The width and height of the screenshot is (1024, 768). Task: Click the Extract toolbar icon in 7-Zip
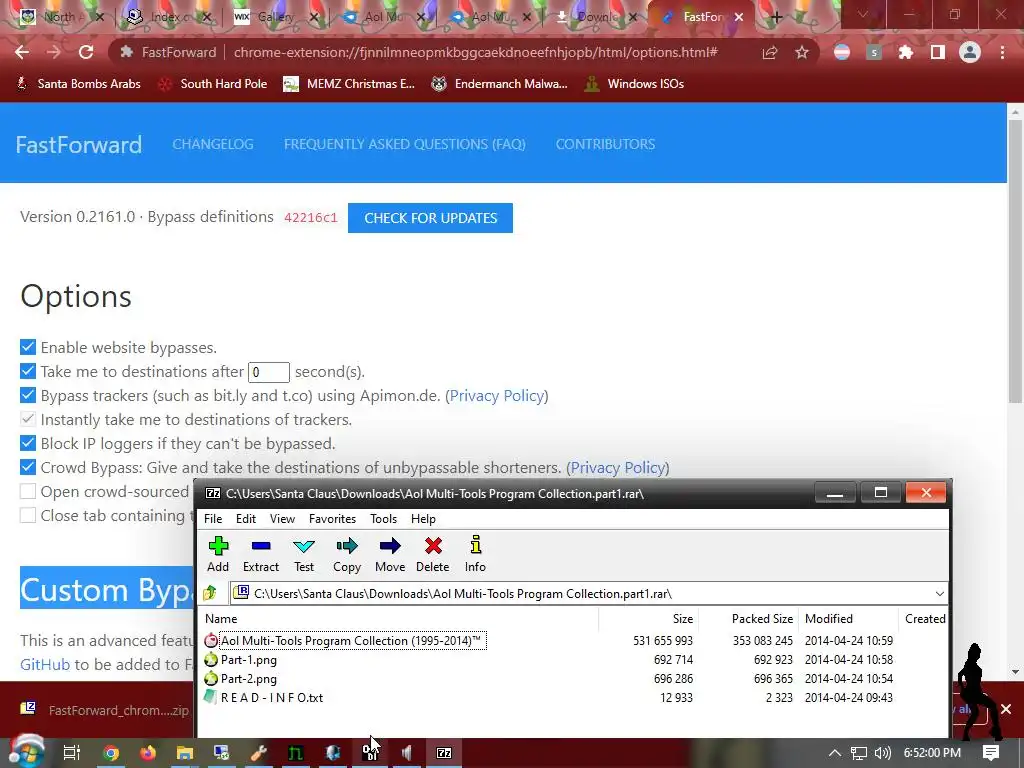261,554
